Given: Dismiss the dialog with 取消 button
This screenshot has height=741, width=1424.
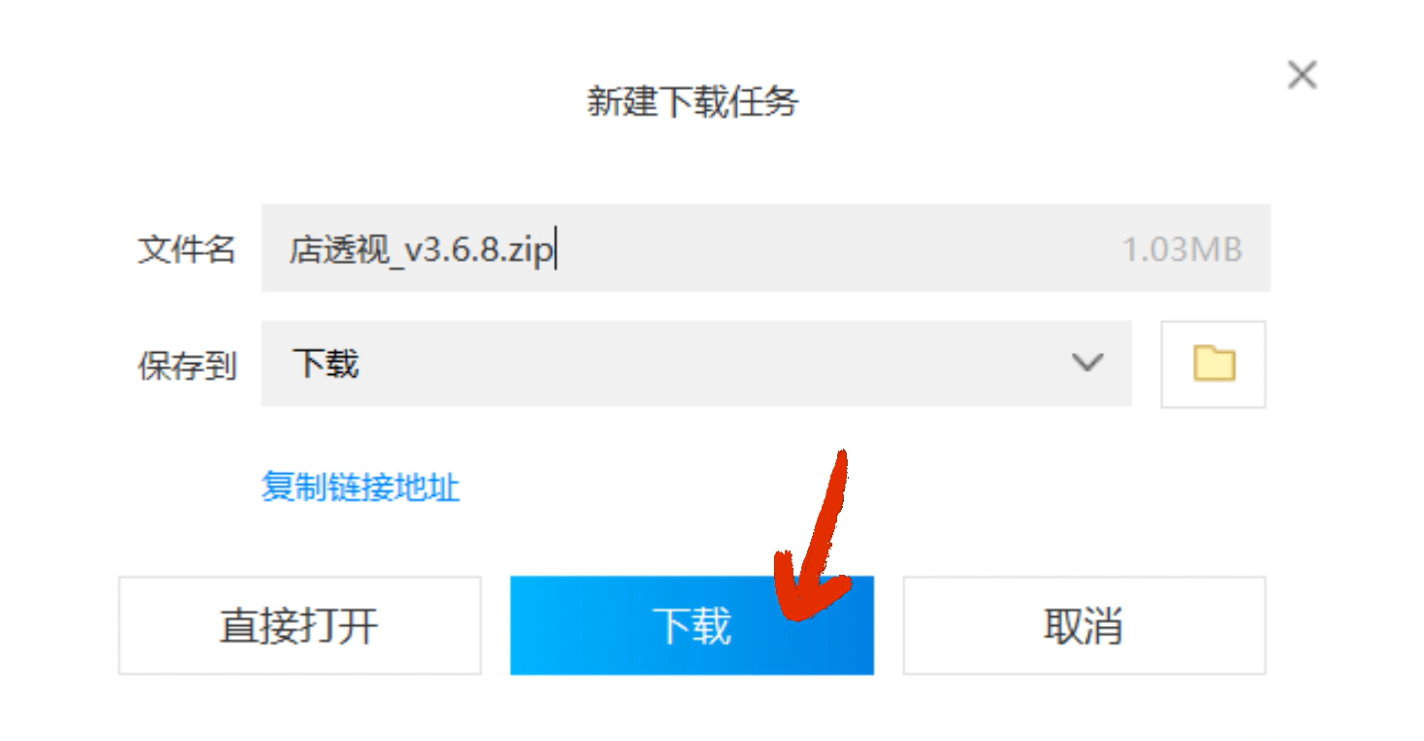Looking at the screenshot, I should [1084, 625].
